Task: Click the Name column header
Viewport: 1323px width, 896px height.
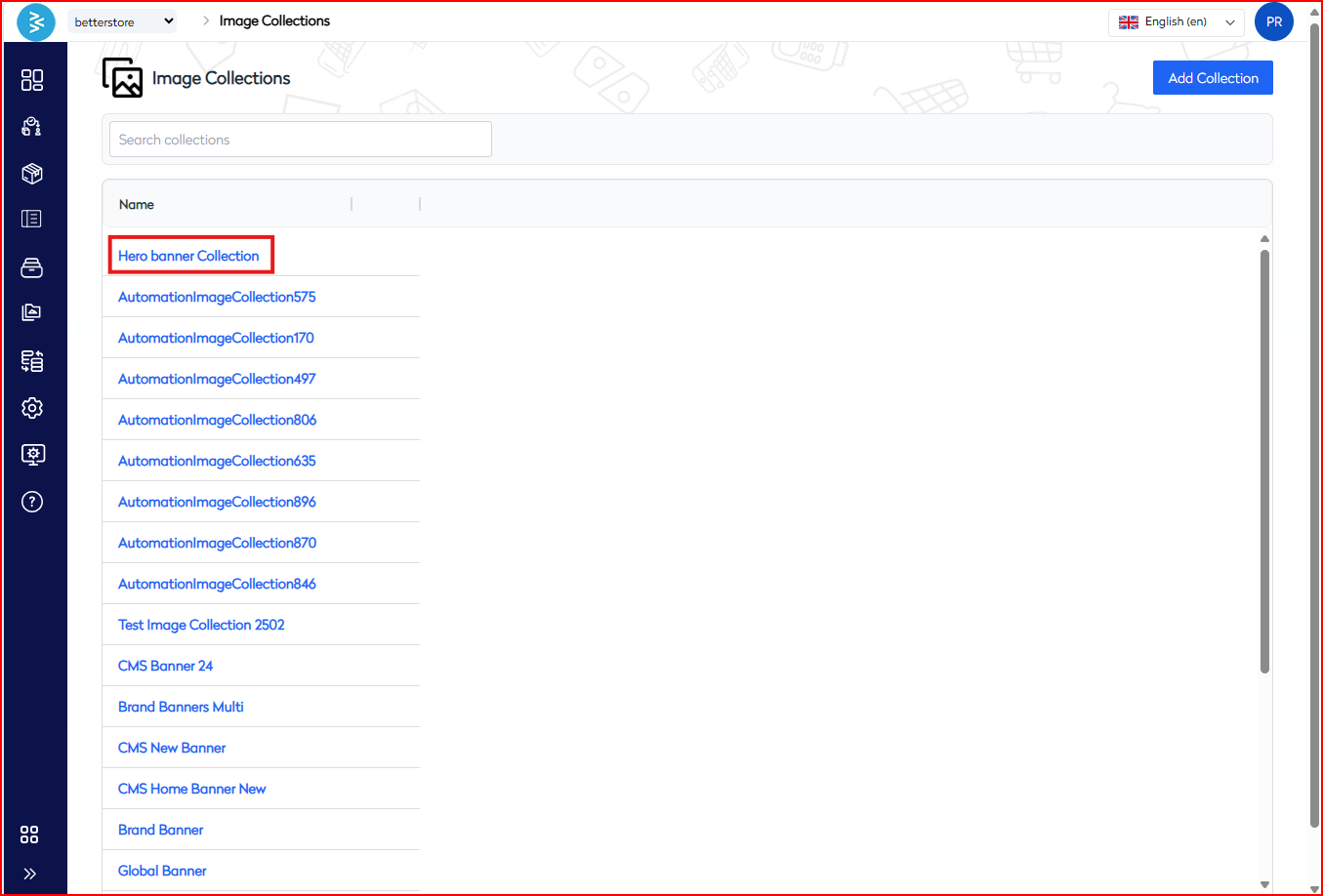Action: click(137, 204)
